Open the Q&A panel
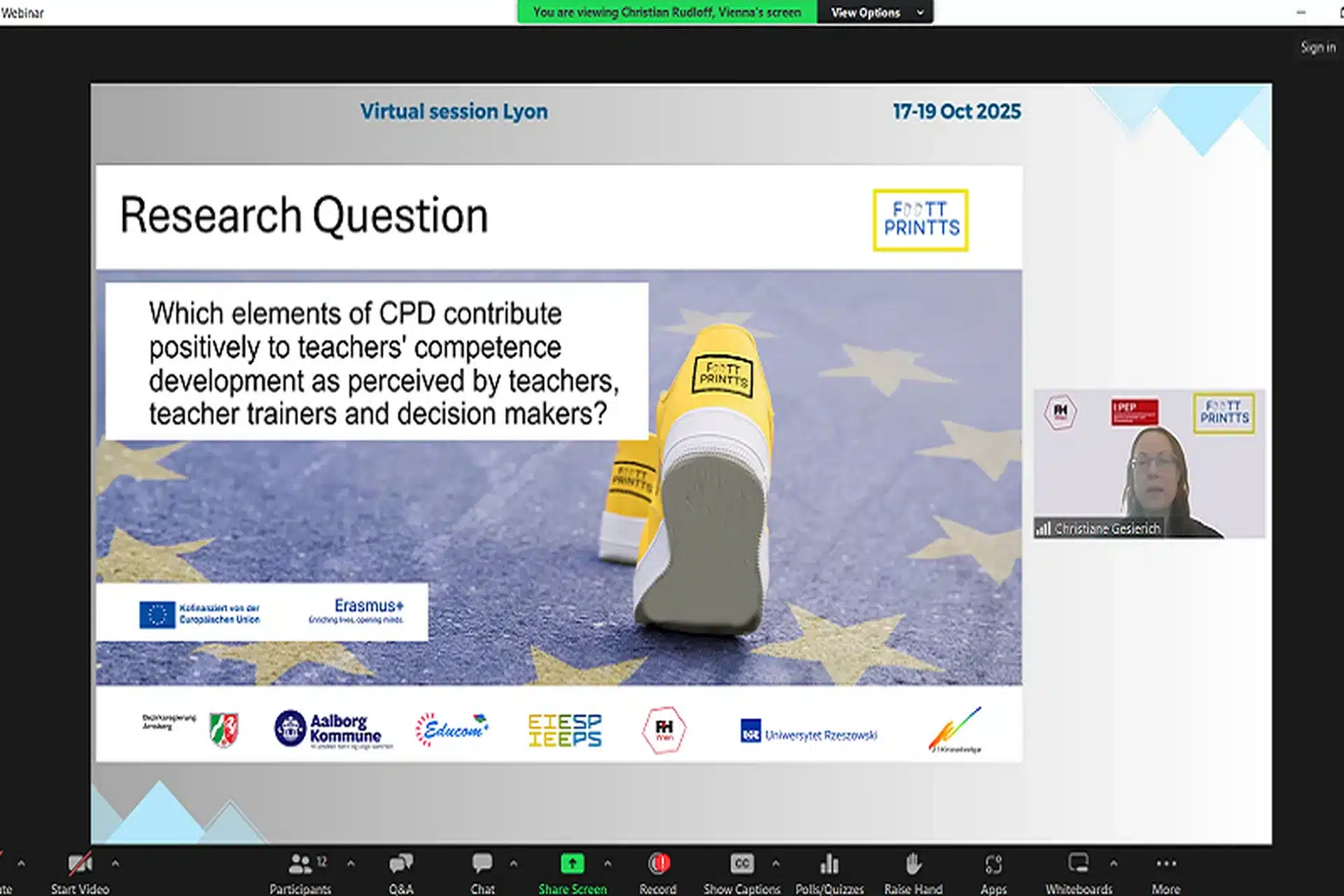Screen dimensions: 1344x896 tap(401, 864)
